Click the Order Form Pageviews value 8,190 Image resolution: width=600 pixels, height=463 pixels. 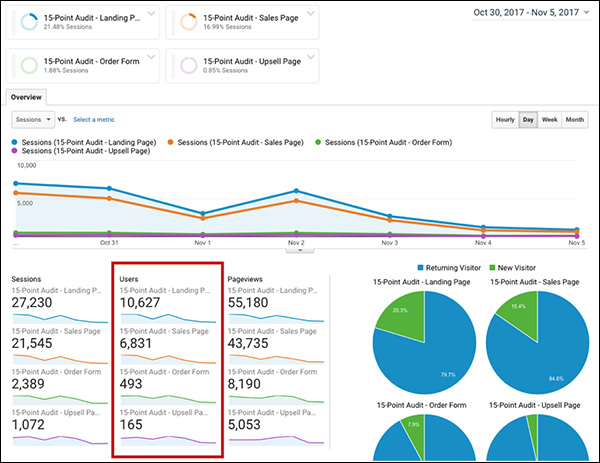pos(244,384)
